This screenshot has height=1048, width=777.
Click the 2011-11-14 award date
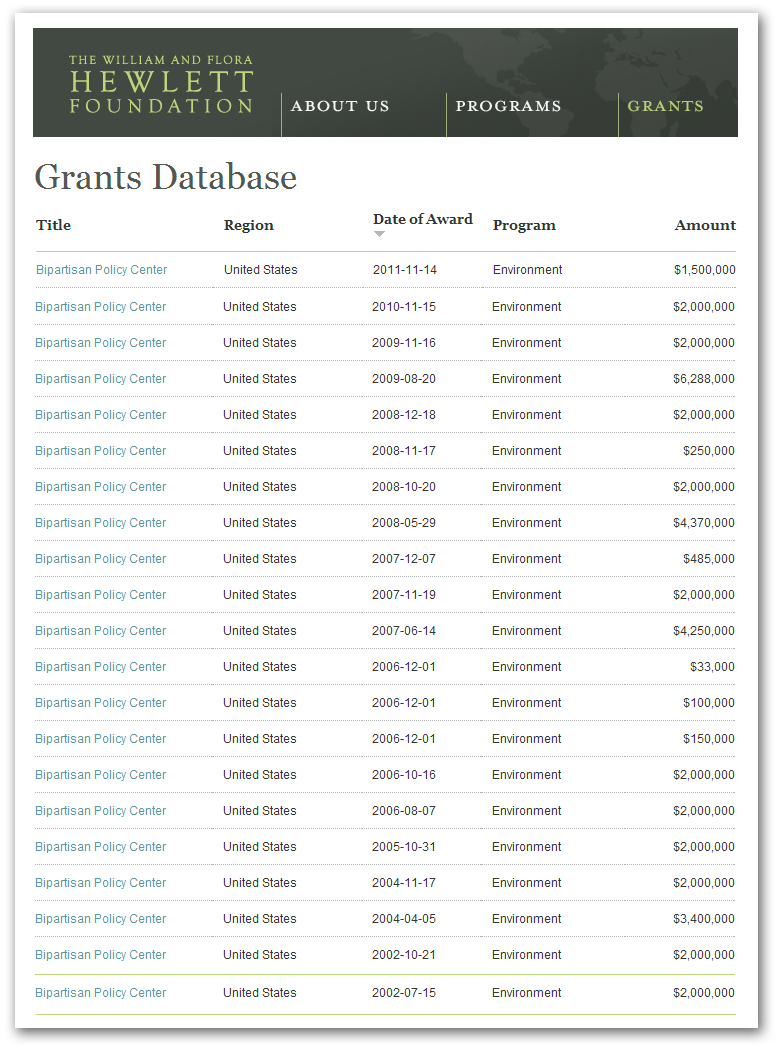[405, 270]
